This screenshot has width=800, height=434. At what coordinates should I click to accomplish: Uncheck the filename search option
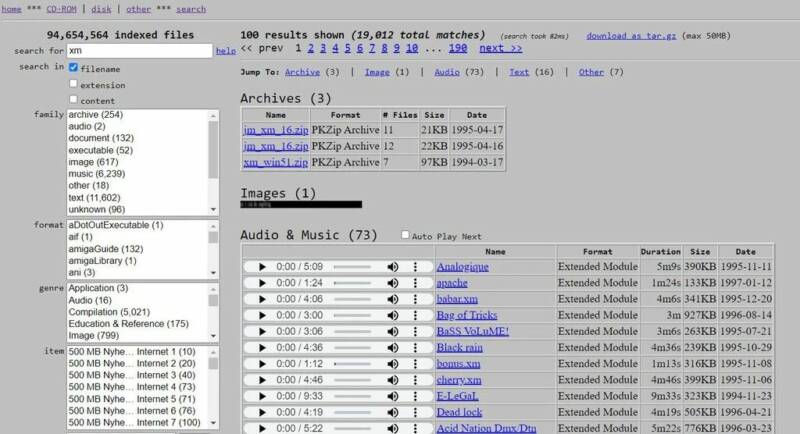[73, 67]
